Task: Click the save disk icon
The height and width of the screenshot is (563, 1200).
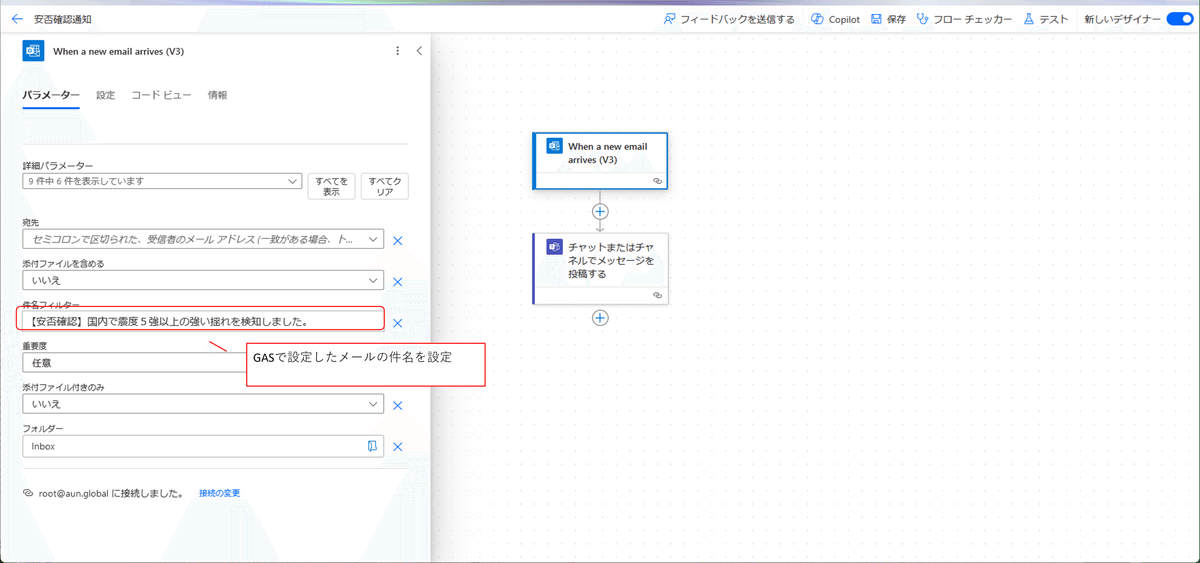Action: [x=876, y=19]
